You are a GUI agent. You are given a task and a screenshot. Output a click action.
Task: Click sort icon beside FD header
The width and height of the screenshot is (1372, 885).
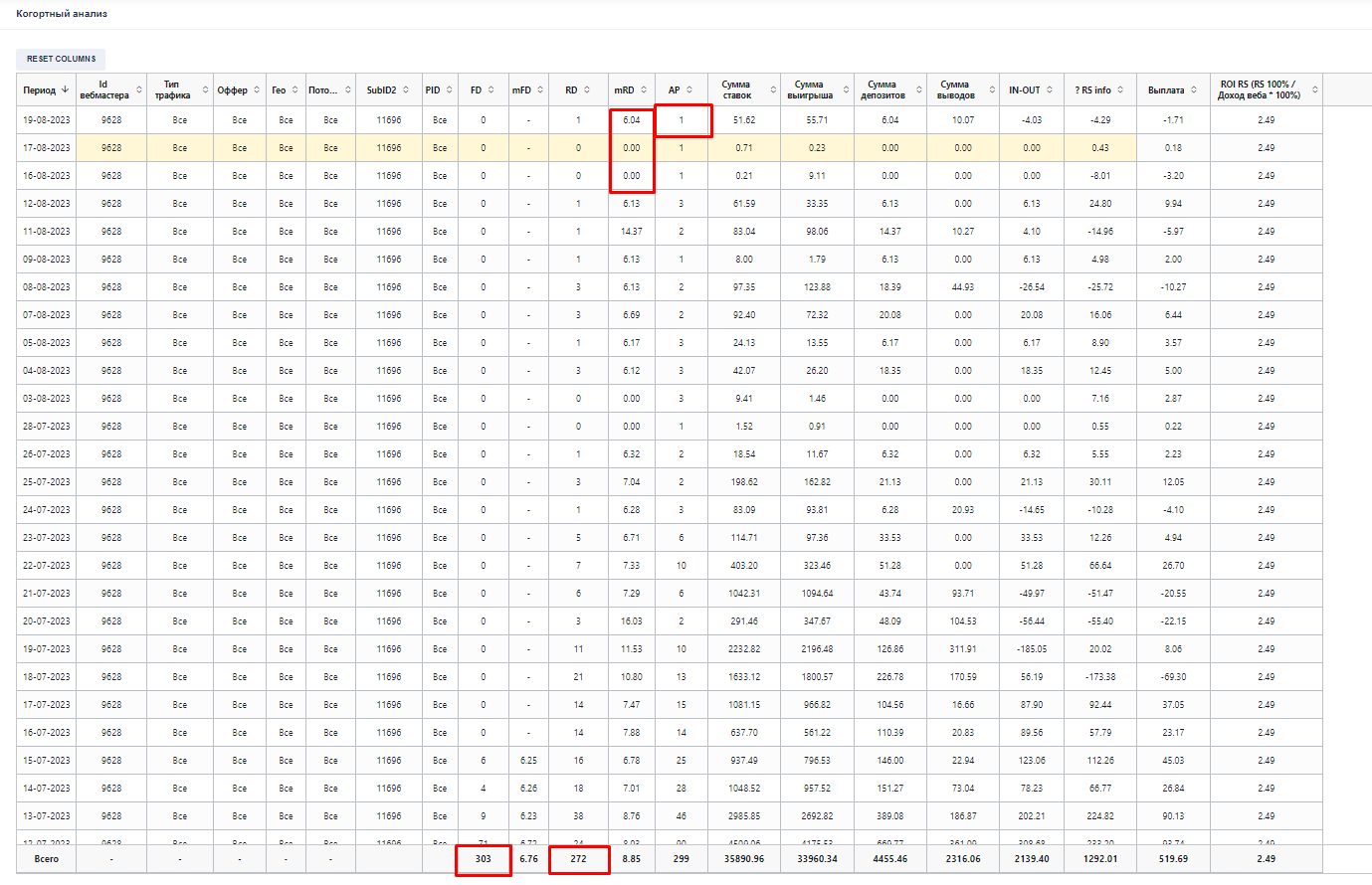(492, 89)
